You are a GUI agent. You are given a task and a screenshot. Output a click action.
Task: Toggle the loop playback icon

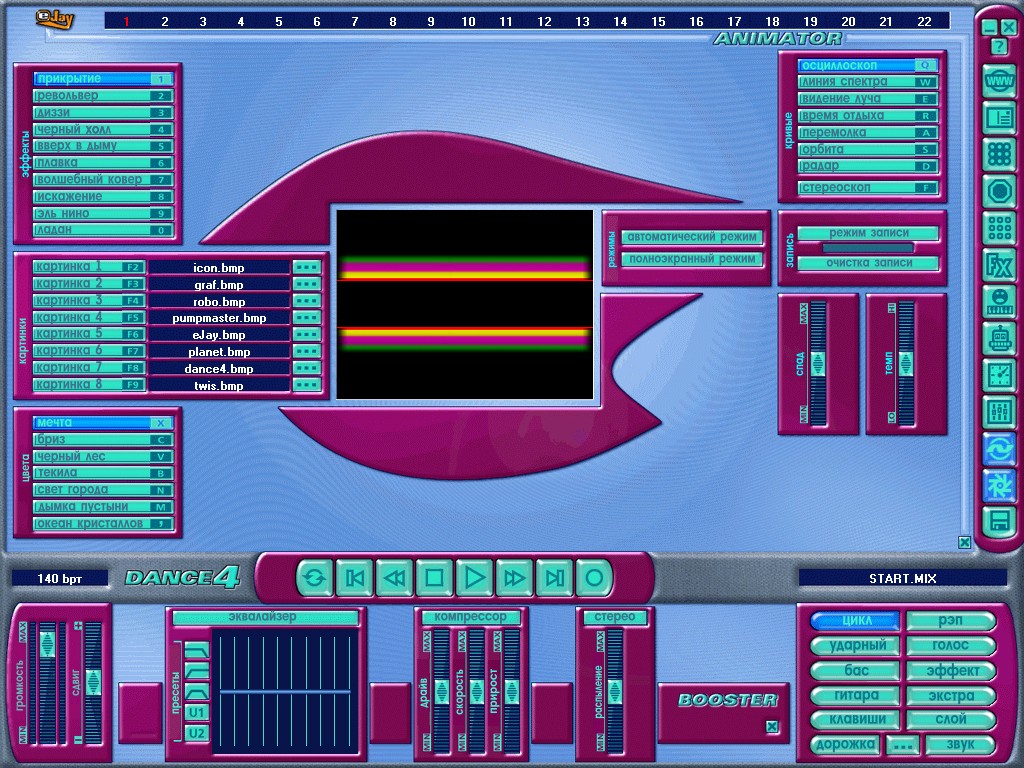point(314,577)
